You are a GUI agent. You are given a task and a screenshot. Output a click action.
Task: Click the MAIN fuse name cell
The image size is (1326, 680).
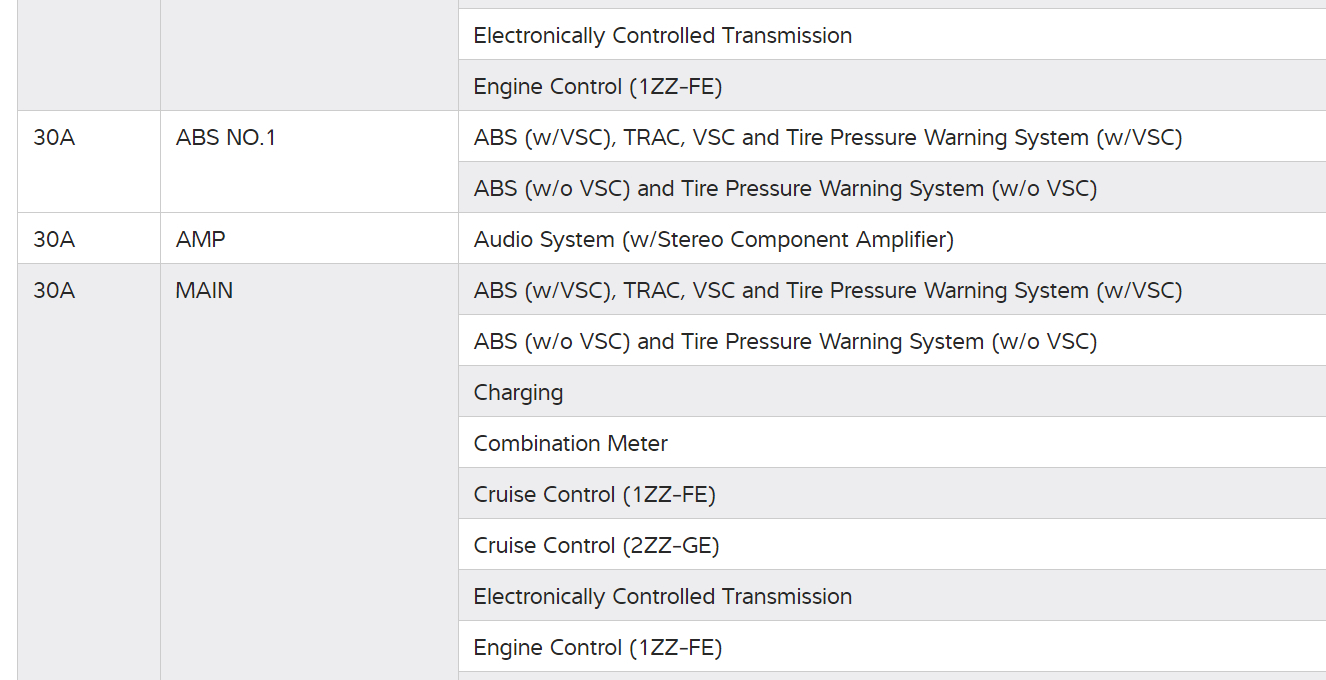tap(204, 291)
